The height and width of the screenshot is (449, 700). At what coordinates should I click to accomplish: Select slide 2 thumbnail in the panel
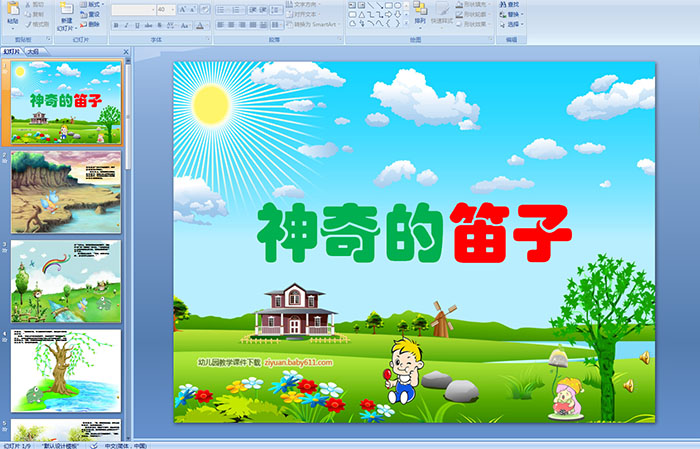coord(66,192)
